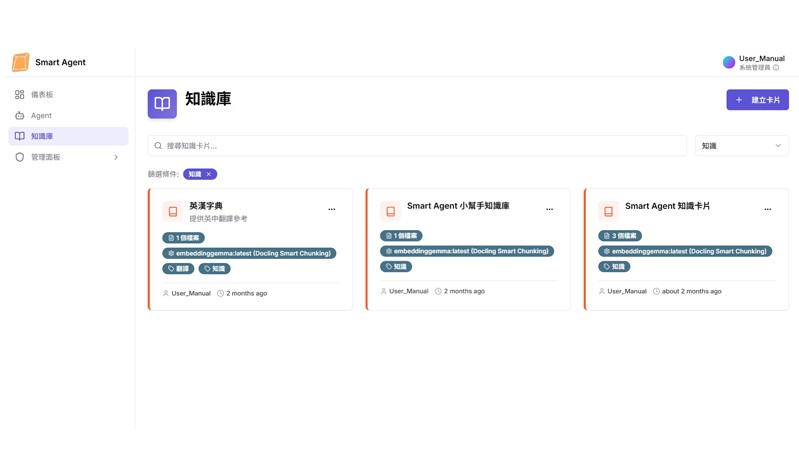Viewport: 799px width, 454px height.
Task: Remove the 知識 filter chip
Action: point(208,174)
